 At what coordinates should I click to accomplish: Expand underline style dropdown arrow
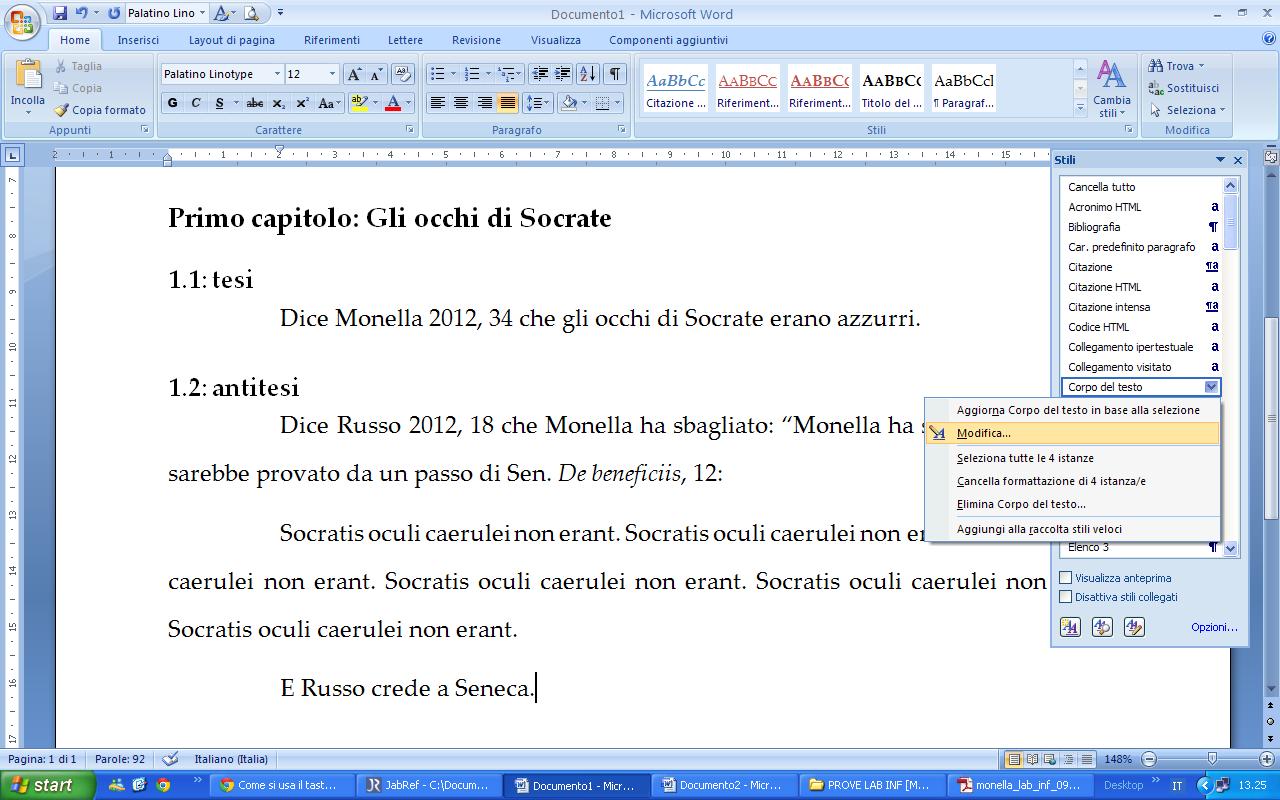point(235,103)
